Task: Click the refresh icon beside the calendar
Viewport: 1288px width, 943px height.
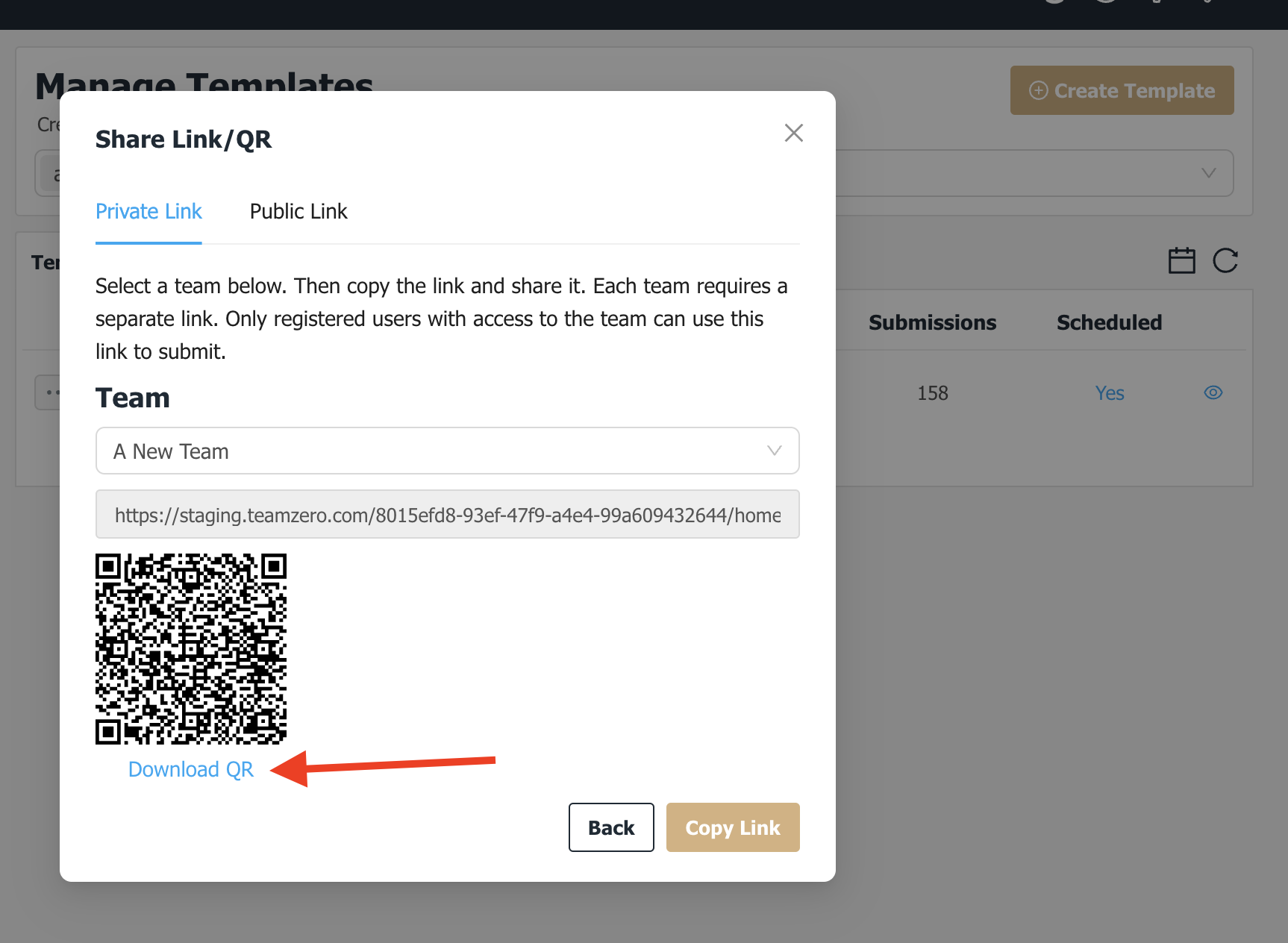Action: pyautogui.click(x=1225, y=260)
